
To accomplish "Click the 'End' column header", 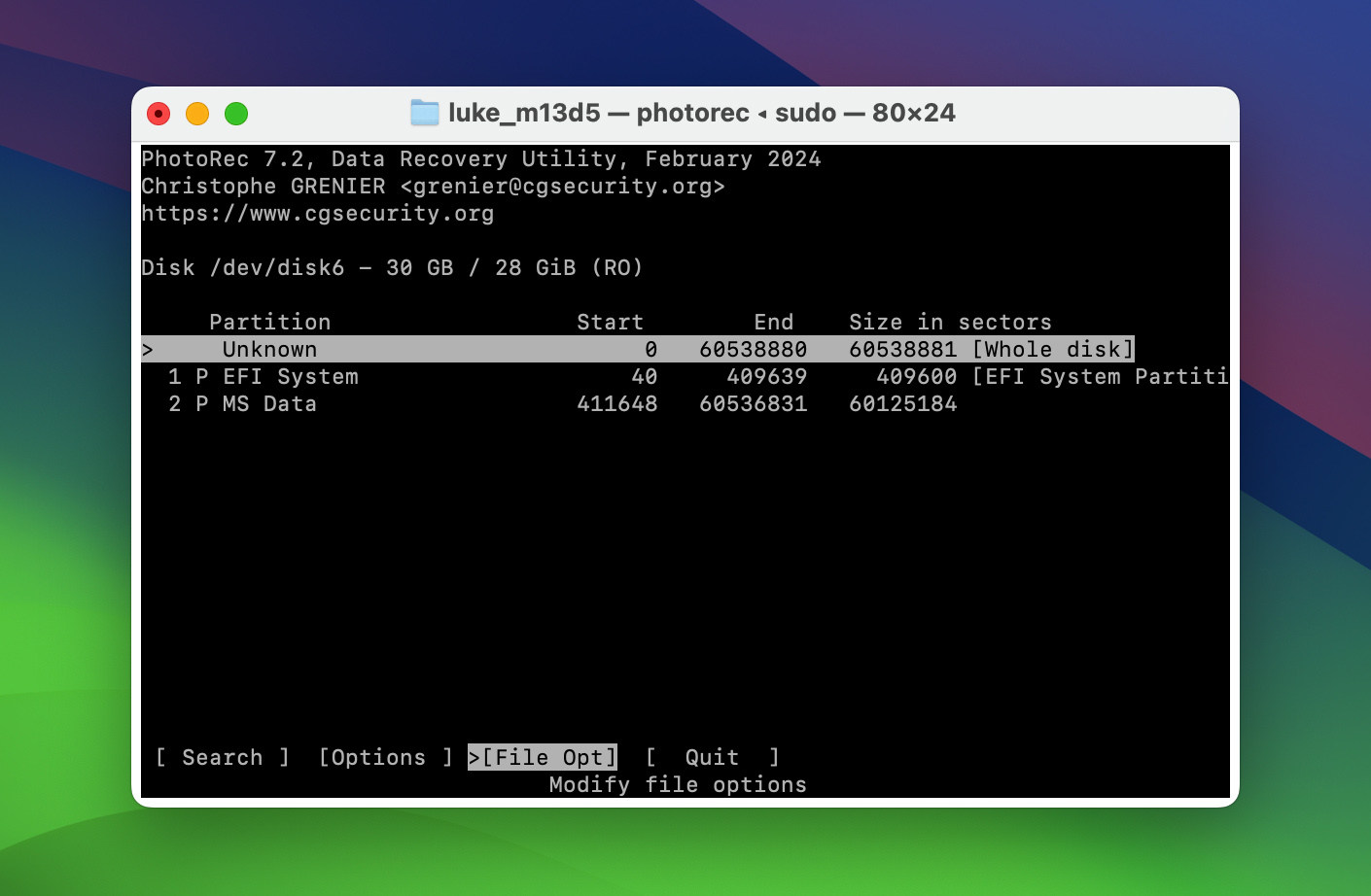I will coord(774,322).
